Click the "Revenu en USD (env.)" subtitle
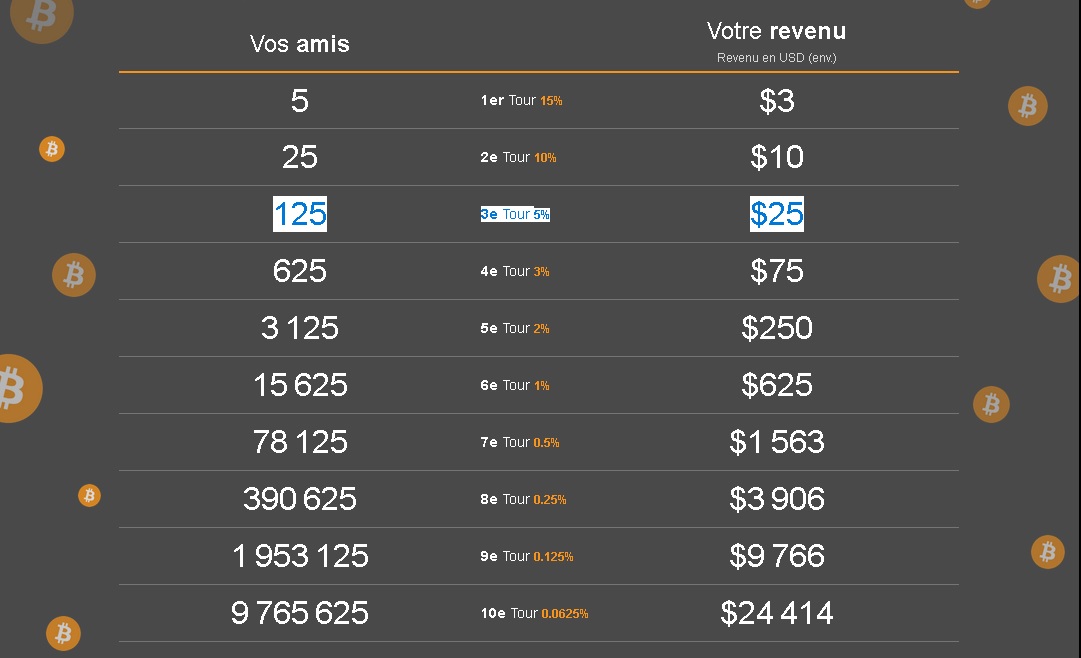Viewport: 1081px width, 658px height. [776, 58]
